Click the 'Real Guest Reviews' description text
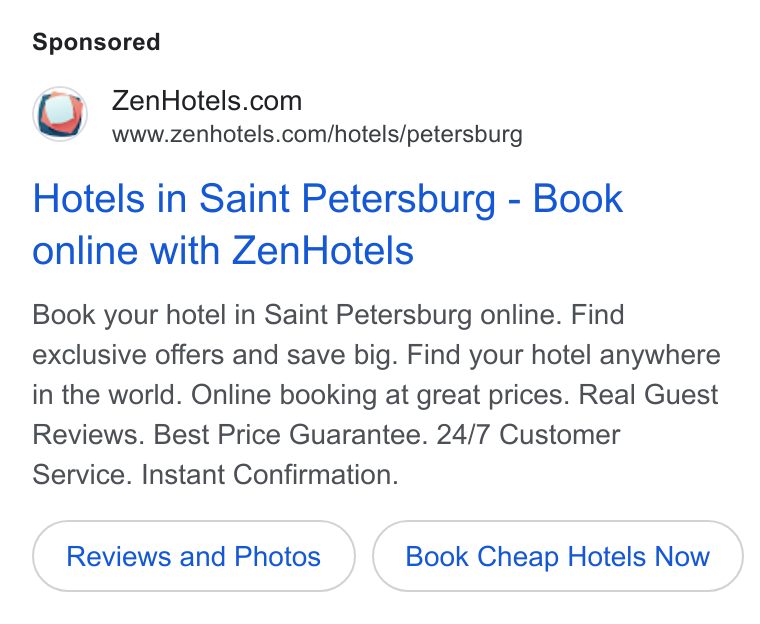The height and width of the screenshot is (624, 760). click(649, 395)
